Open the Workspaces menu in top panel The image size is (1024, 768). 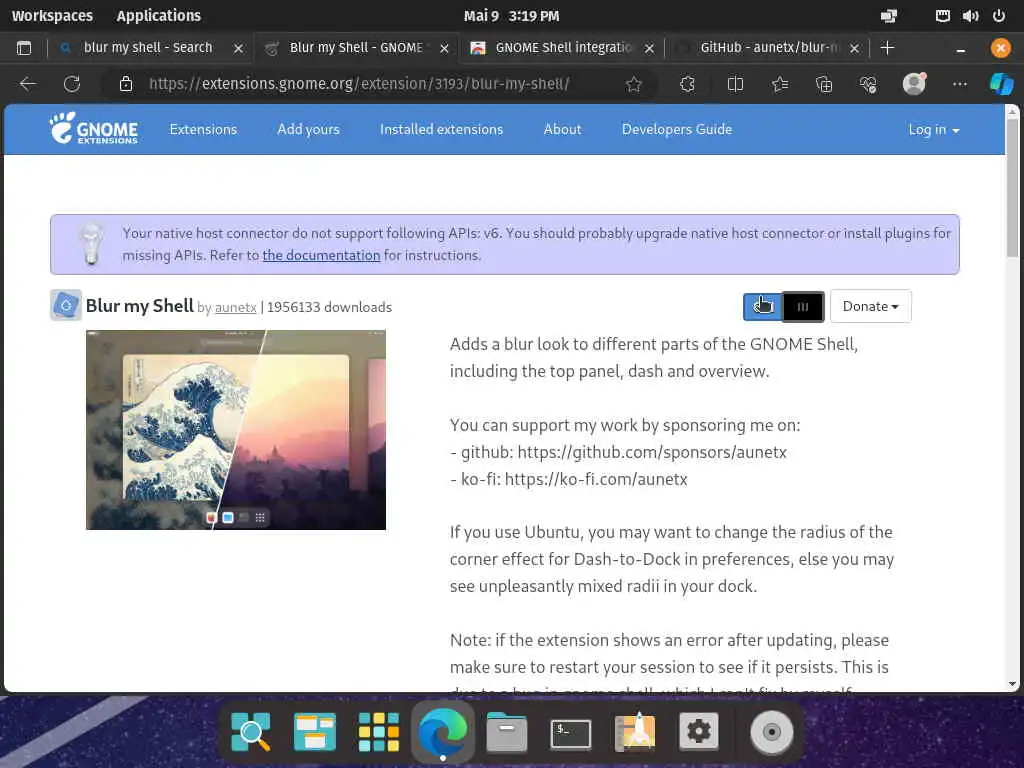point(52,16)
